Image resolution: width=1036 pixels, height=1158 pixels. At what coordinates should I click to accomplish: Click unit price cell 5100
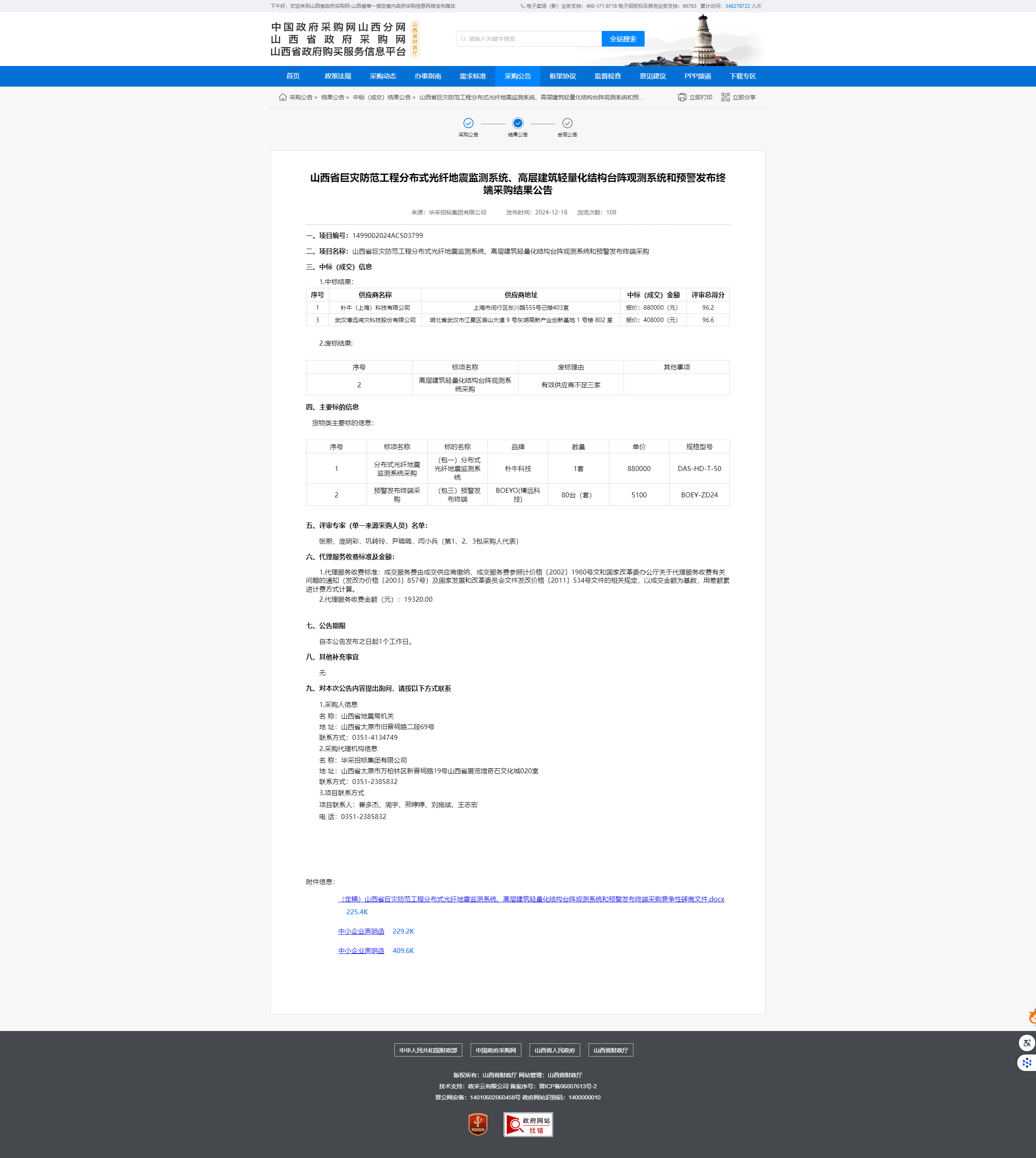click(x=639, y=495)
